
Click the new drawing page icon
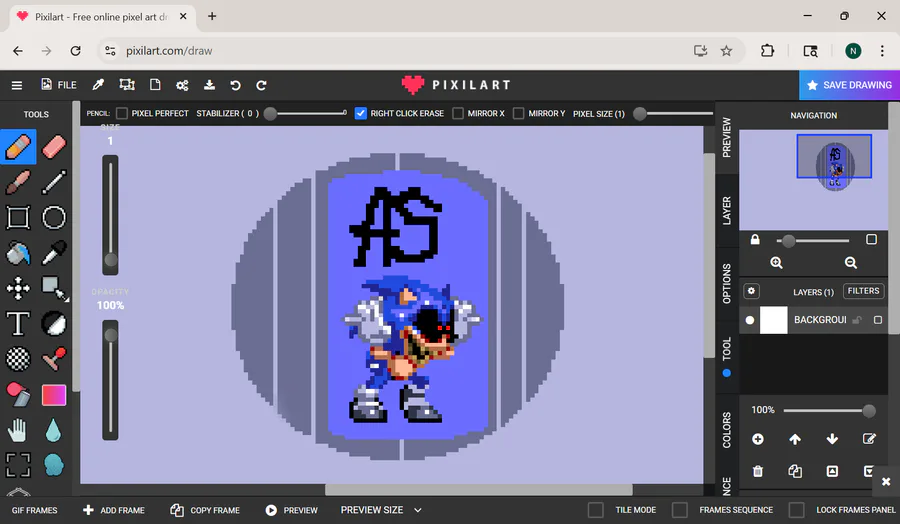pyautogui.click(x=155, y=85)
